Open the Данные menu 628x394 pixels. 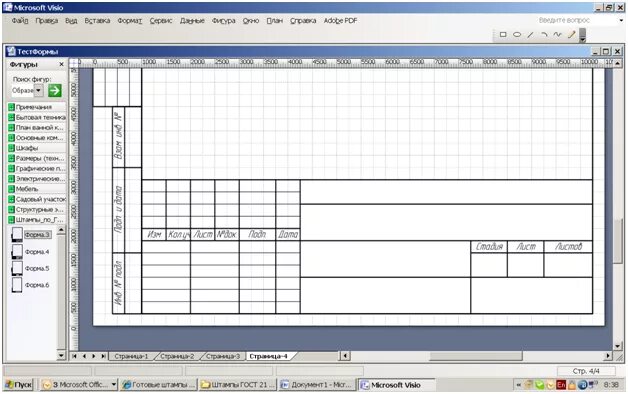192,20
